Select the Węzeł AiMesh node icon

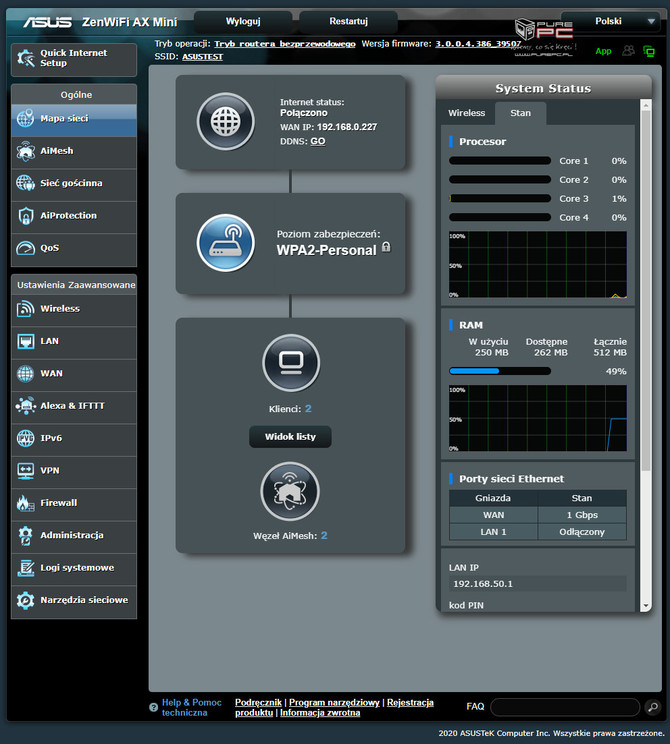(x=290, y=492)
